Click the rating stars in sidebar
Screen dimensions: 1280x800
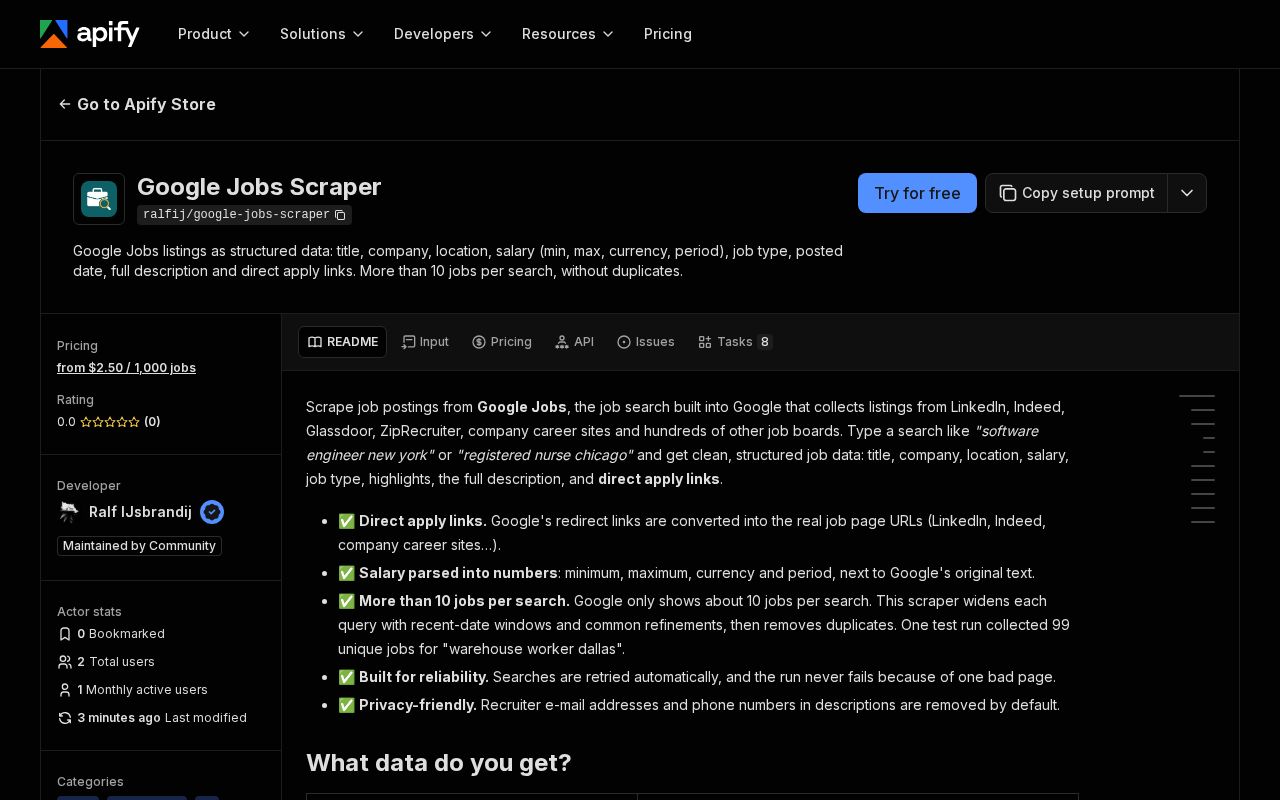click(110, 422)
